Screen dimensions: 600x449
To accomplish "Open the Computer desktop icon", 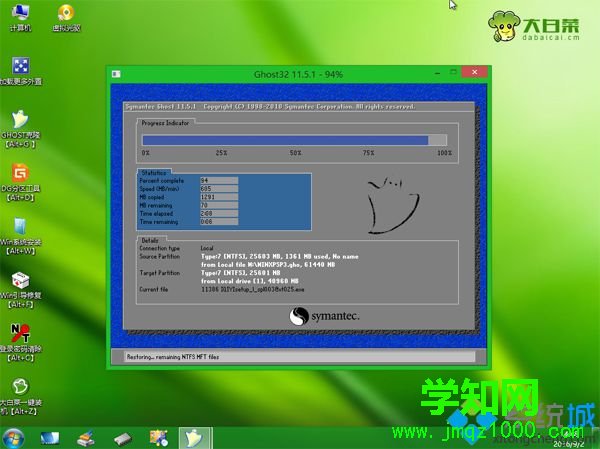I will click(20, 17).
